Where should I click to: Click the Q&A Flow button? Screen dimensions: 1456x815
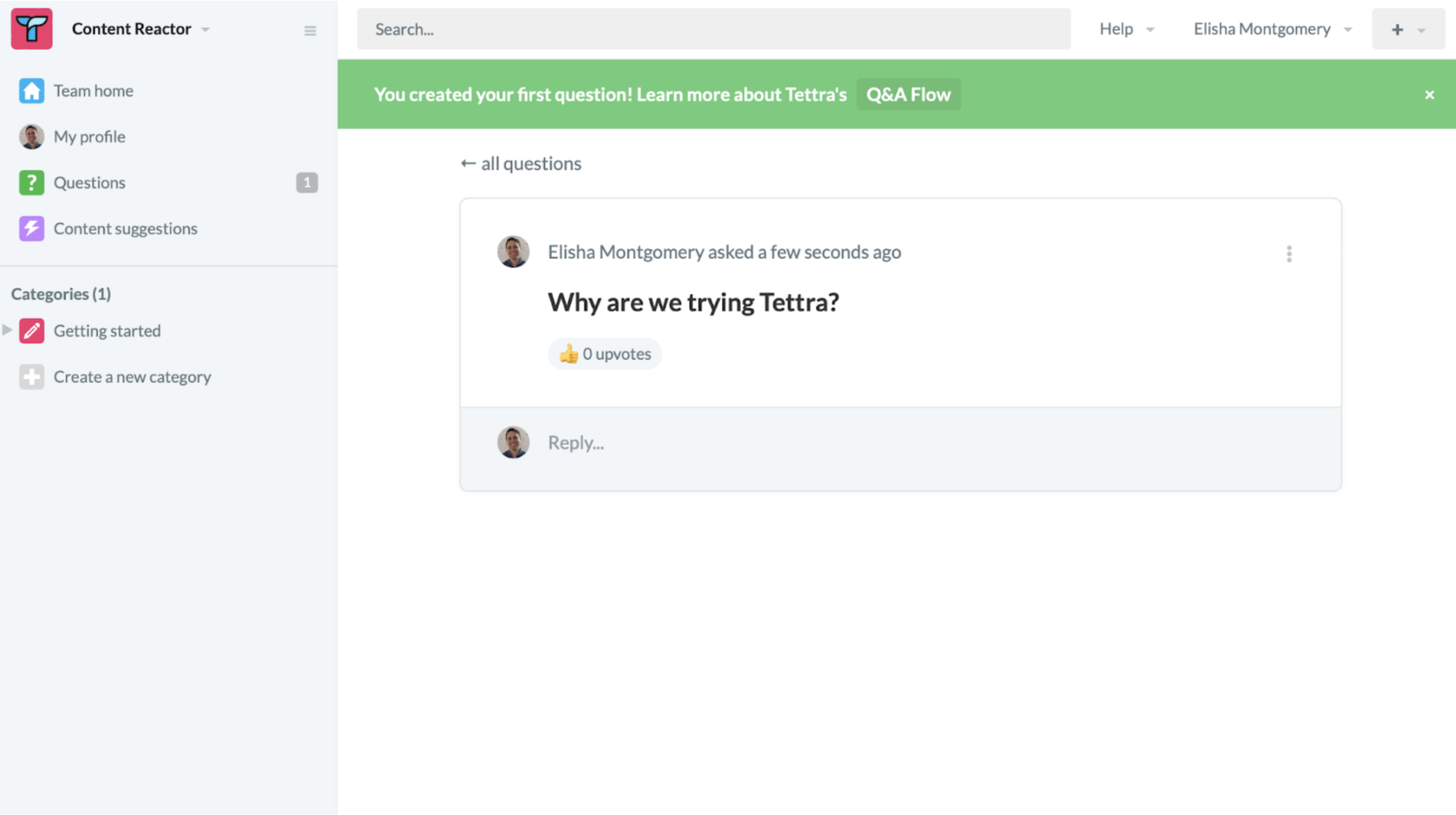pos(908,95)
